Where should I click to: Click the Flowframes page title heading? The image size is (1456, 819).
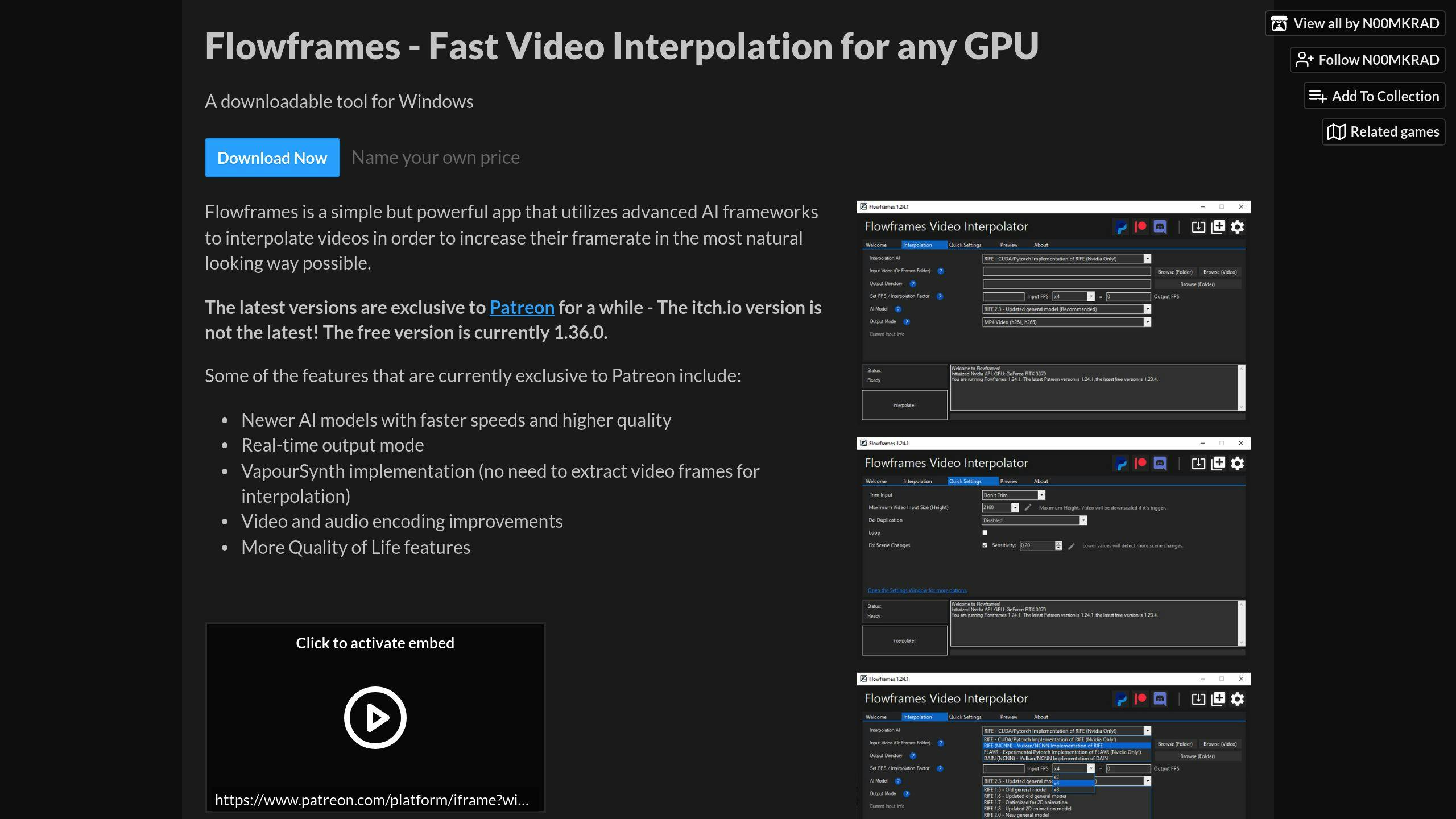622,45
